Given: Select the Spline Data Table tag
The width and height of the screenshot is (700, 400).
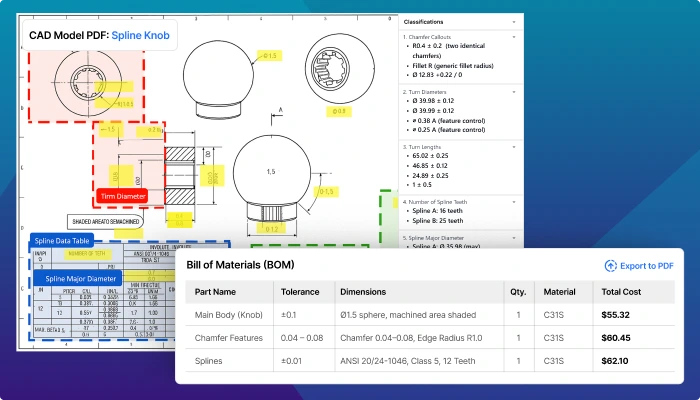Looking at the screenshot, I should (x=62, y=241).
